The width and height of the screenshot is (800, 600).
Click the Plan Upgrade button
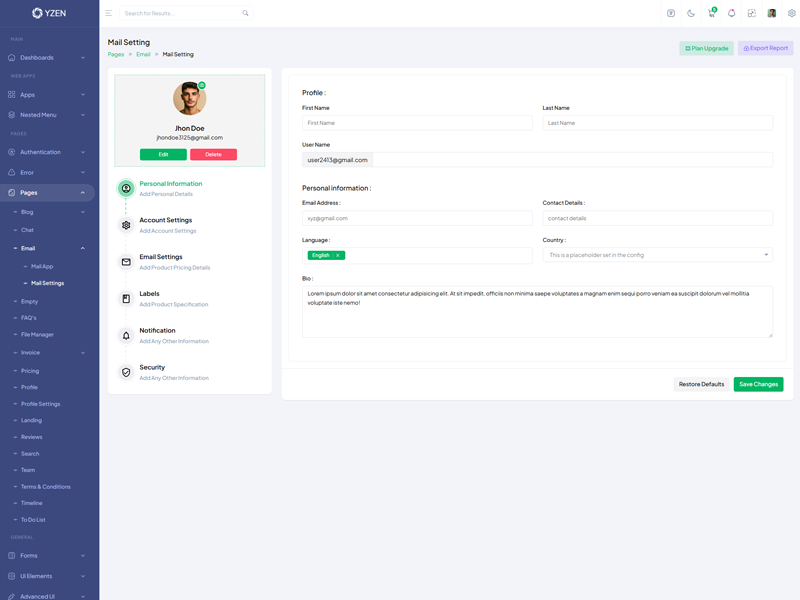tap(706, 48)
